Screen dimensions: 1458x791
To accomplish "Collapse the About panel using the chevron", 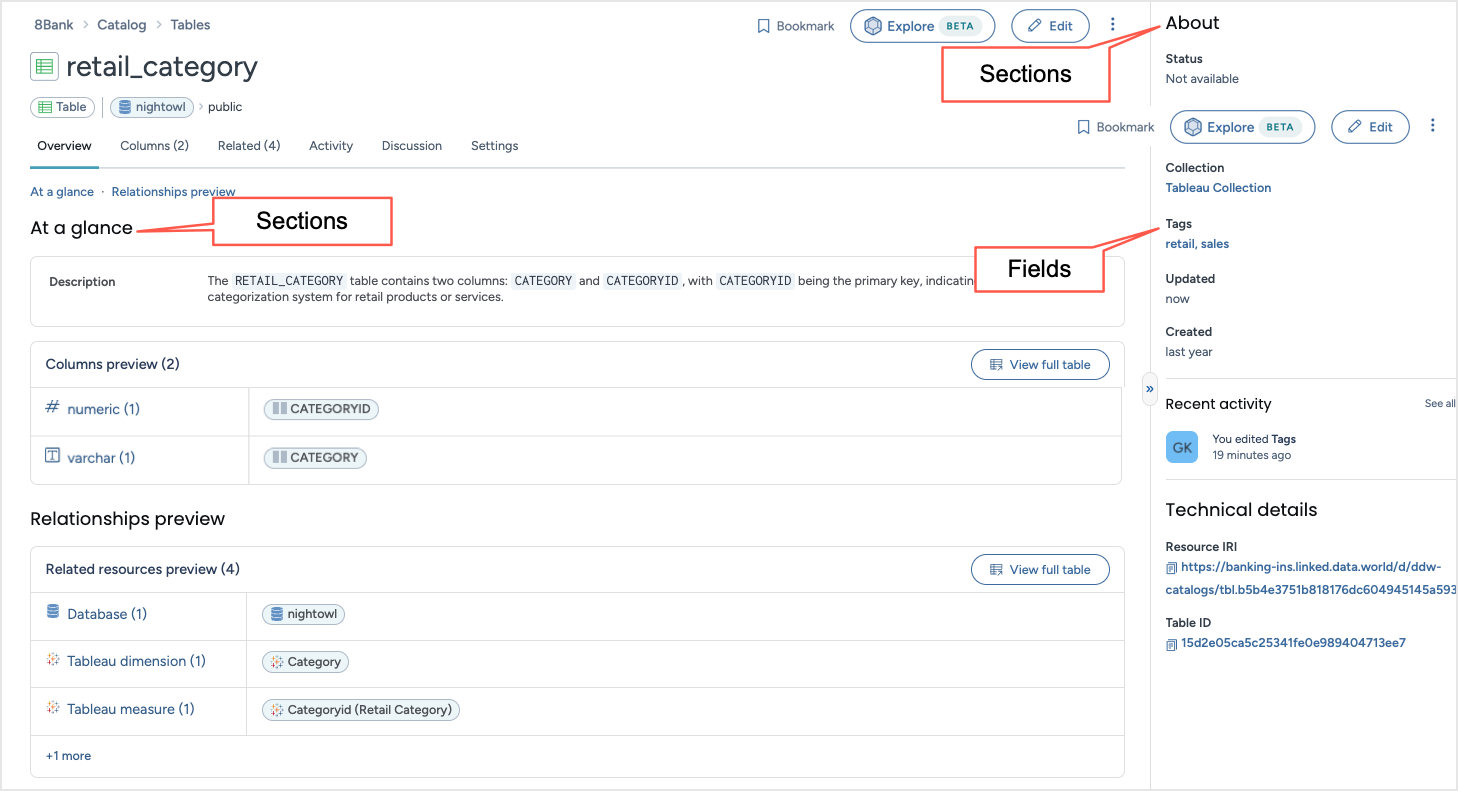I will pos(1148,389).
